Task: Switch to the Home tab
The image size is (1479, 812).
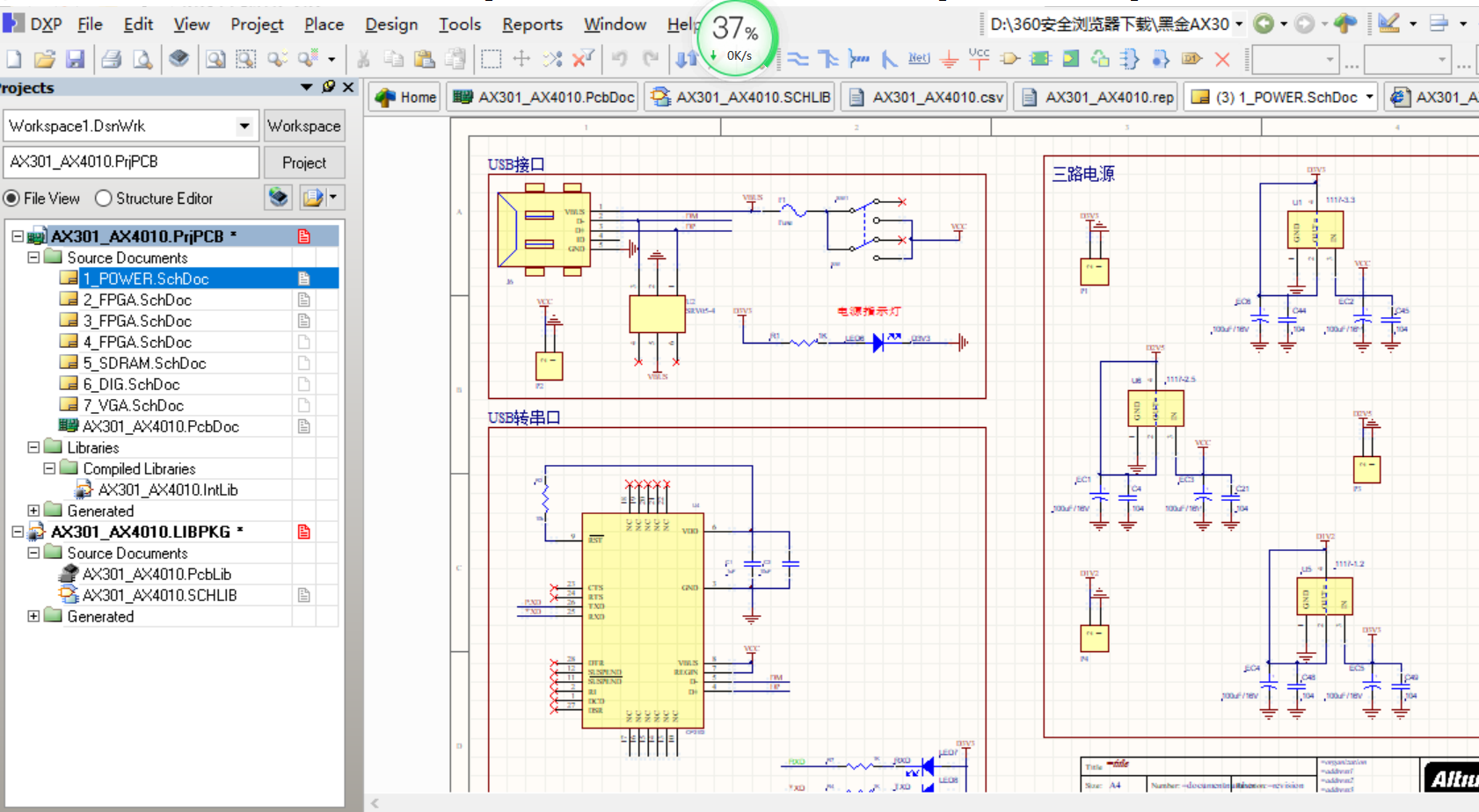Action: (406, 98)
